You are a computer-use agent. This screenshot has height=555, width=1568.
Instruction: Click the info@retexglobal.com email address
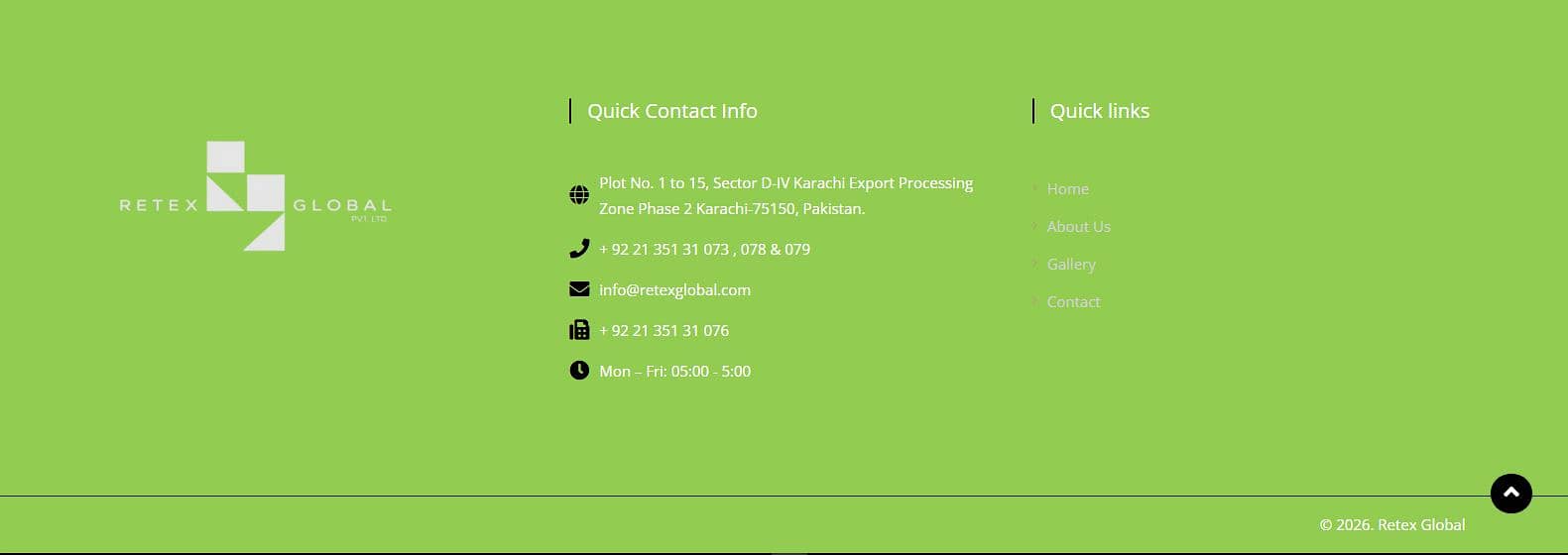[674, 289]
